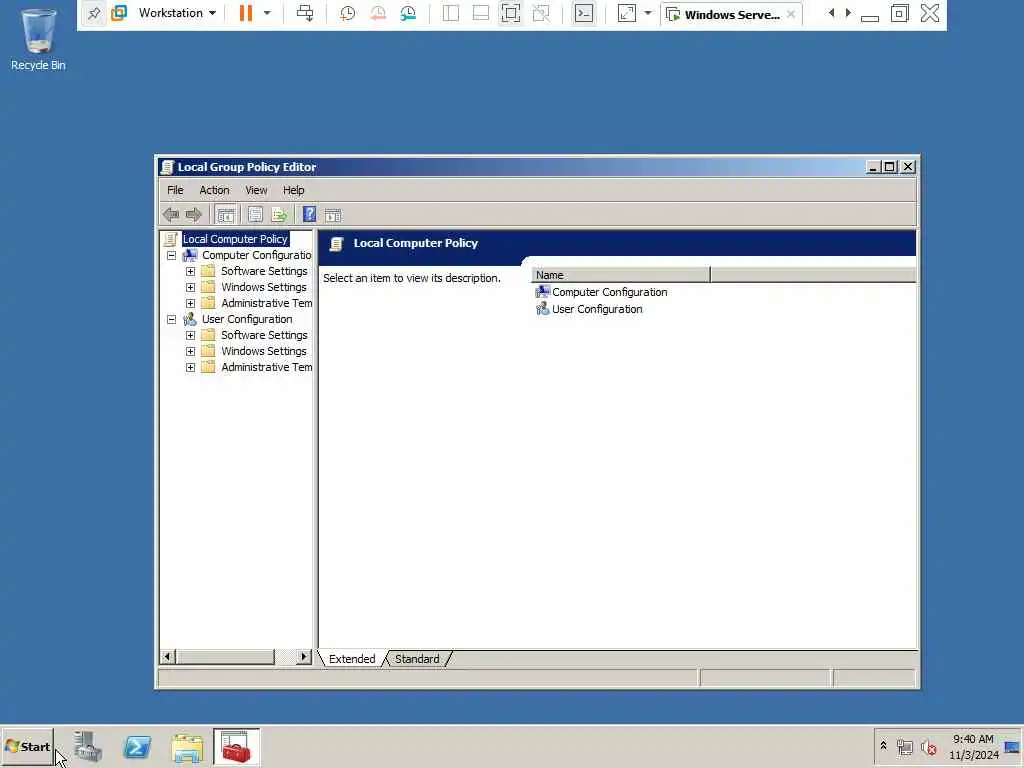The image size is (1024, 768).
Task: Click the show library sidebar layout icon
Action: click(x=451, y=13)
